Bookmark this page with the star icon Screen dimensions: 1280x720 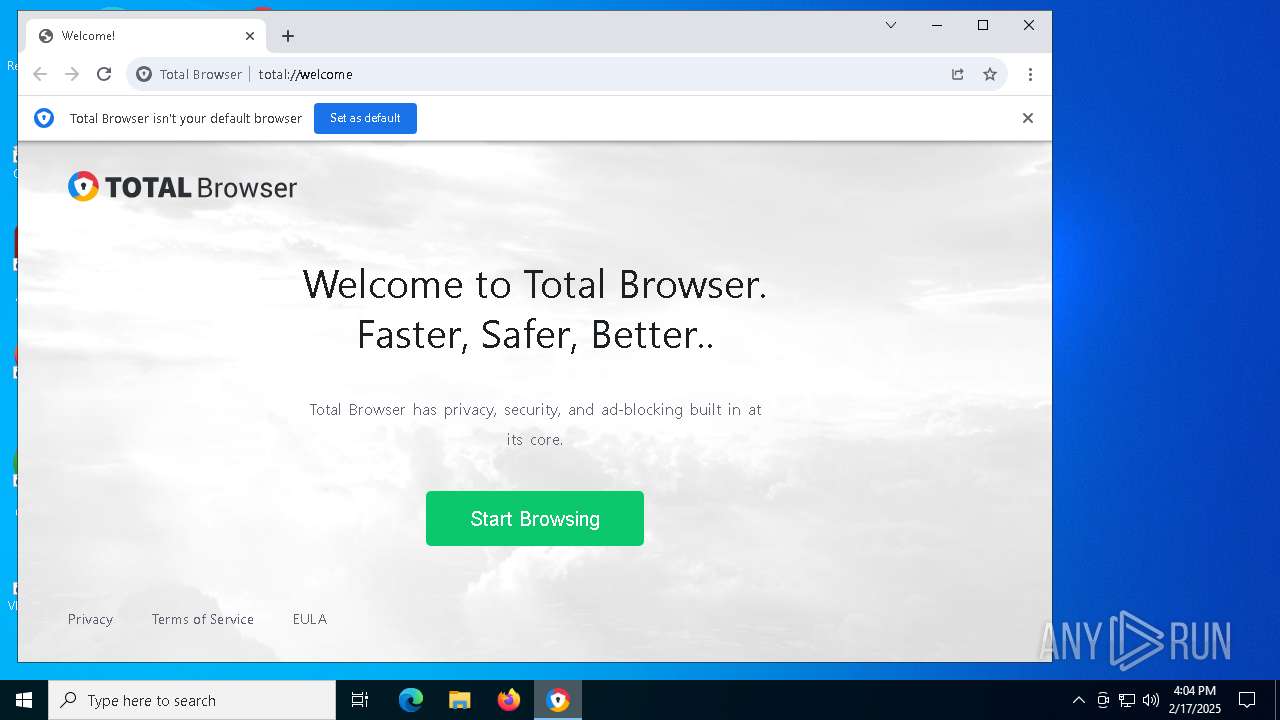990,74
